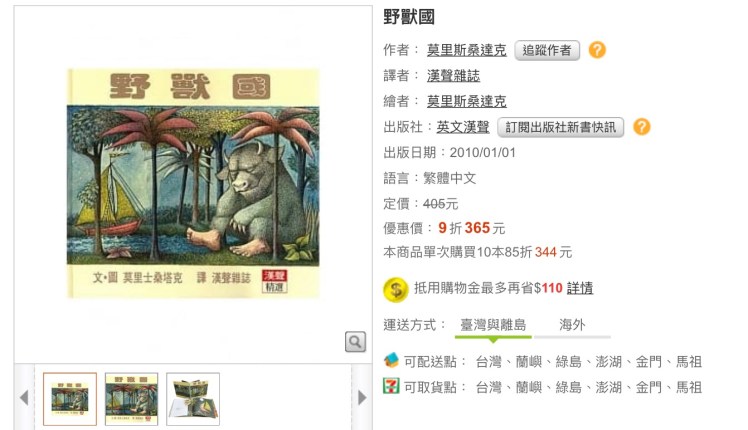Show previous thumbnails with left arrow
Screen dimensions: 748x430
[24, 397]
